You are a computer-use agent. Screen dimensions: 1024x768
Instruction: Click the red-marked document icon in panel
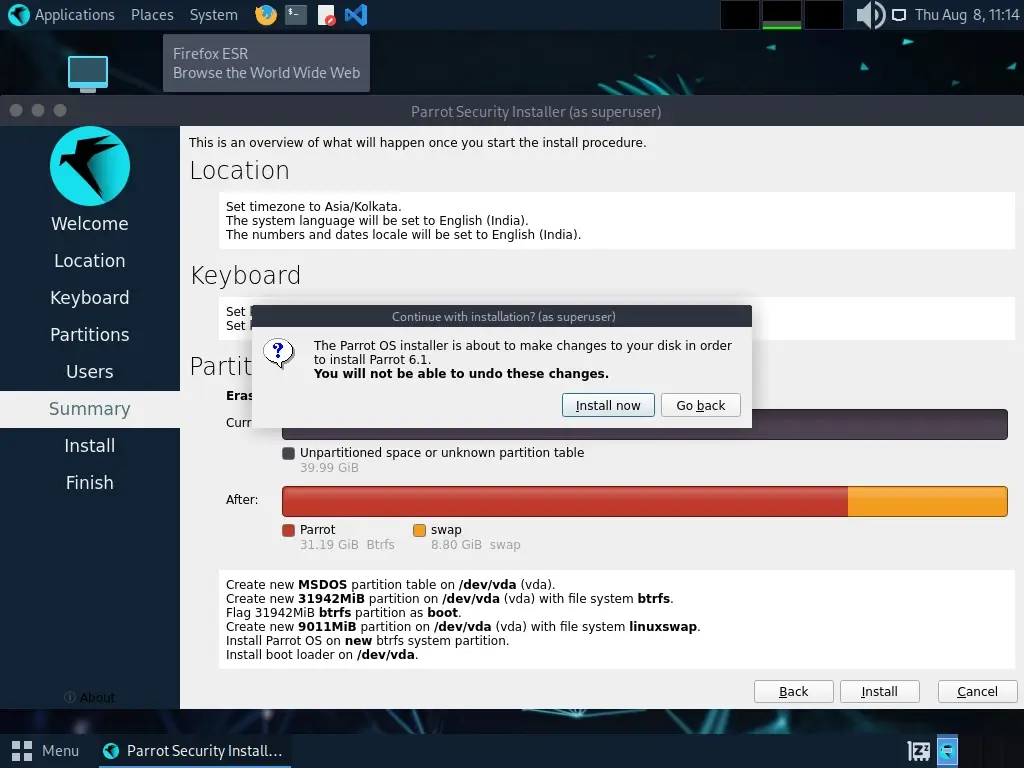(326, 15)
